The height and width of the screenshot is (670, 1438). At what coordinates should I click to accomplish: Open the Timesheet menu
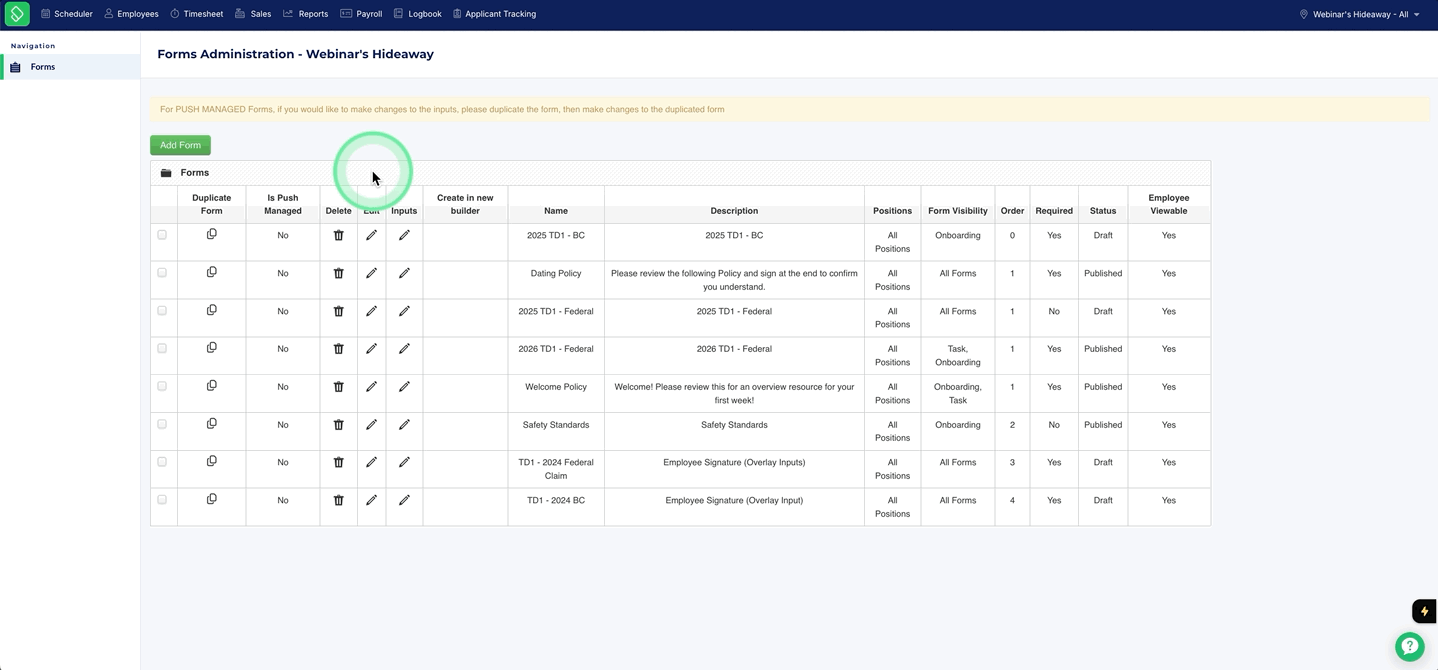tap(196, 14)
